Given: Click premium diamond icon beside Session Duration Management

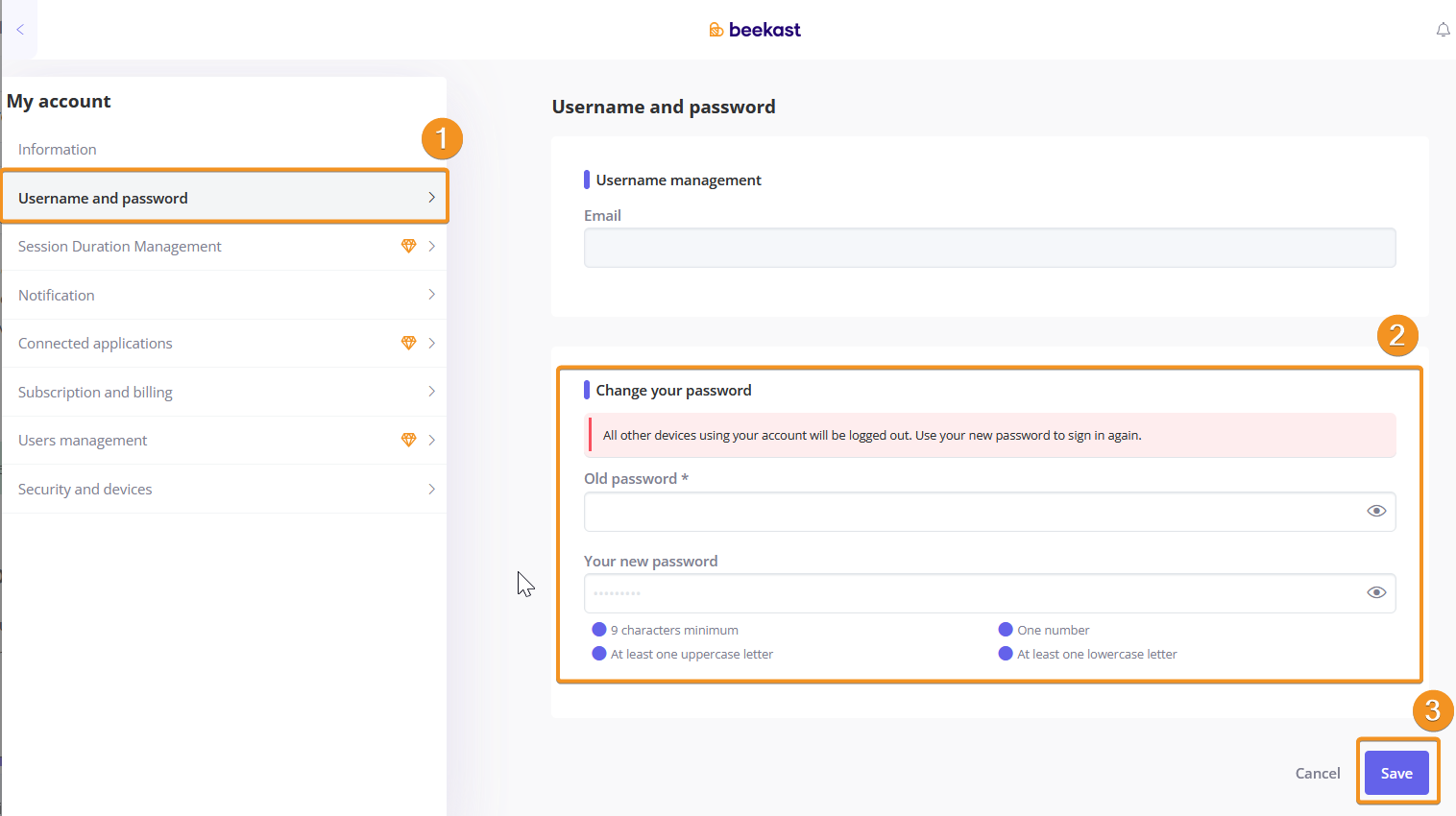Looking at the screenshot, I should pos(408,246).
